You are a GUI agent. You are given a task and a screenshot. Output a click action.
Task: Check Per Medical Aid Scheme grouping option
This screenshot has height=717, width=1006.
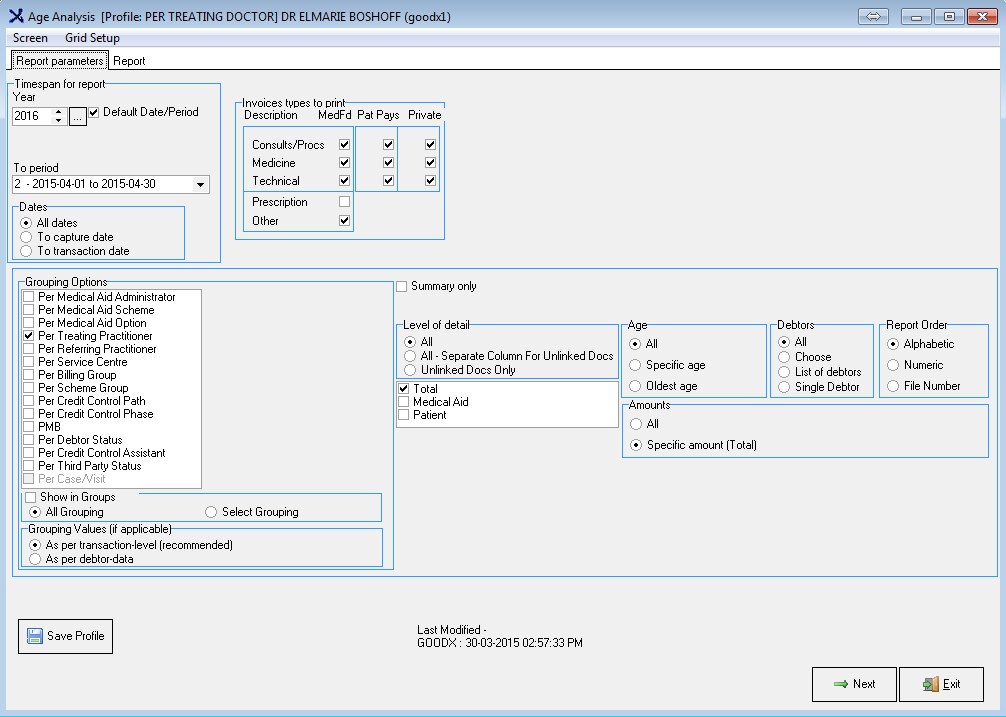pos(29,310)
